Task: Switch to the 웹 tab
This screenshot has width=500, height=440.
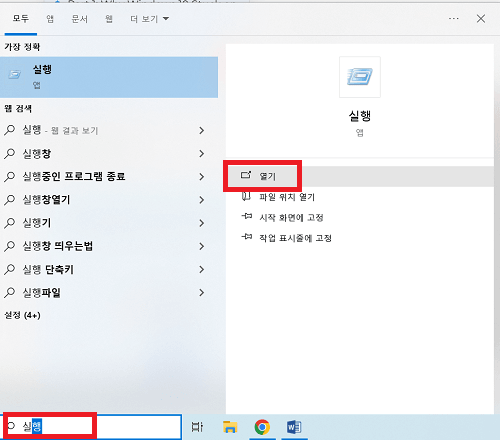Action: 109,19
